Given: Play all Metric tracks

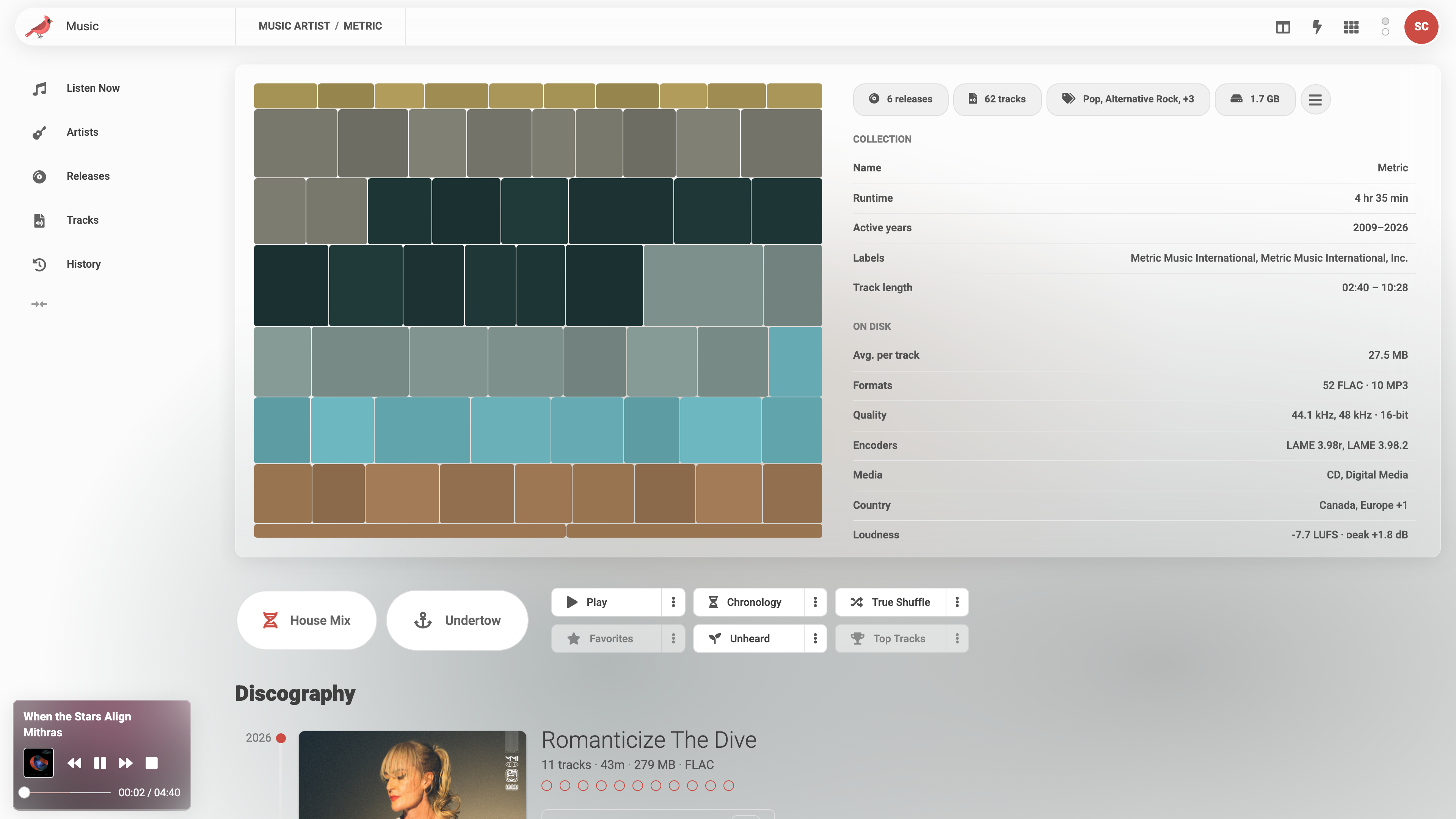Looking at the screenshot, I should [x=607, y=602].
